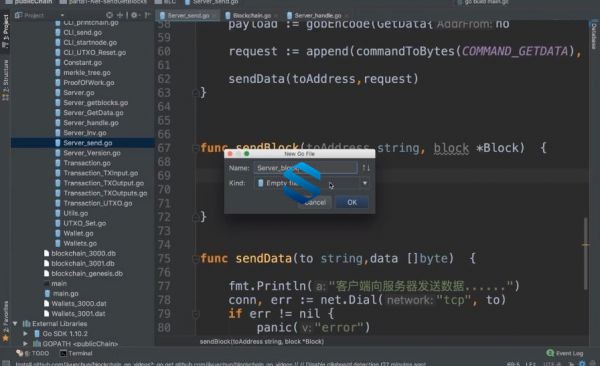
Task: Click the Name field in New Go File dialog
Action: (305, 168)
